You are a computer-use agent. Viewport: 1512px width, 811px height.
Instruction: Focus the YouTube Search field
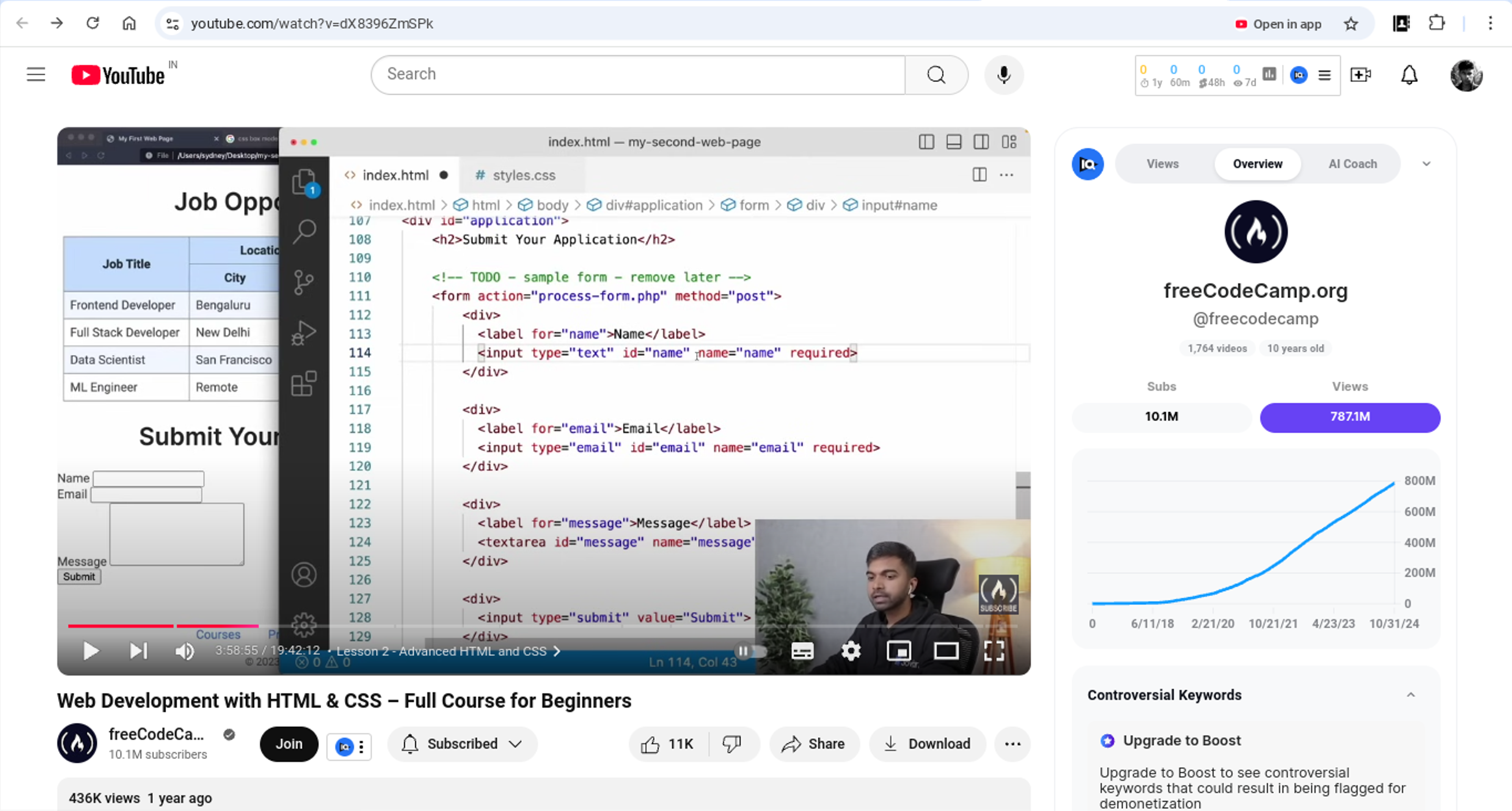coord(638,74)
